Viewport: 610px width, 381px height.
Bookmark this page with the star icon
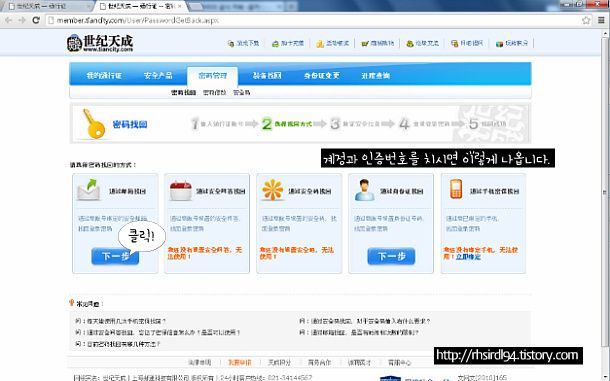pyautogui.click(x=586, y=20)
